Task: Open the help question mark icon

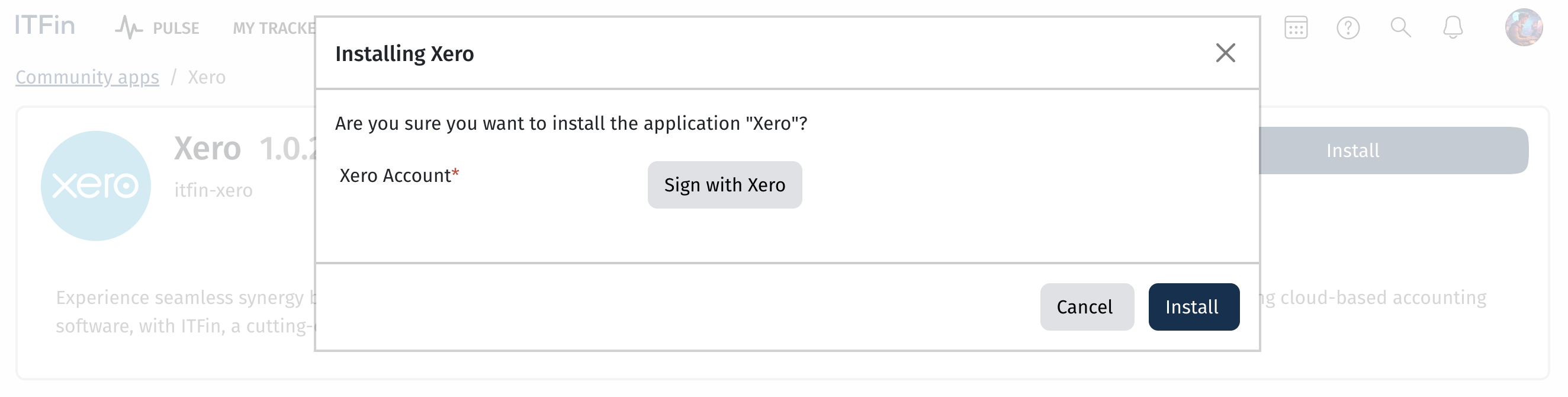Action: coord(1348,27)
